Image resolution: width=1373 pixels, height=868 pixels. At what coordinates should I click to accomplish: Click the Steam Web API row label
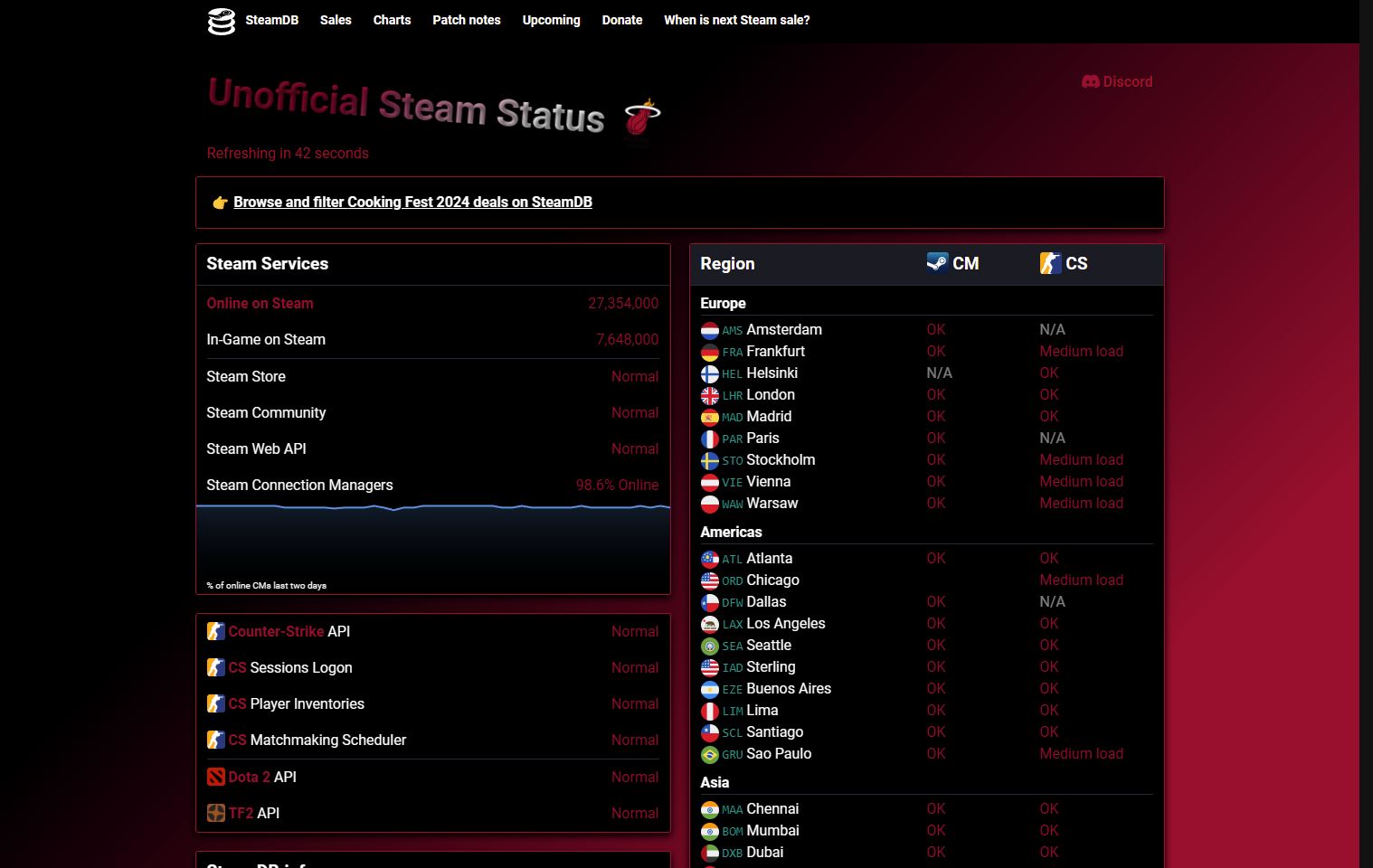(x=256, y=449)
